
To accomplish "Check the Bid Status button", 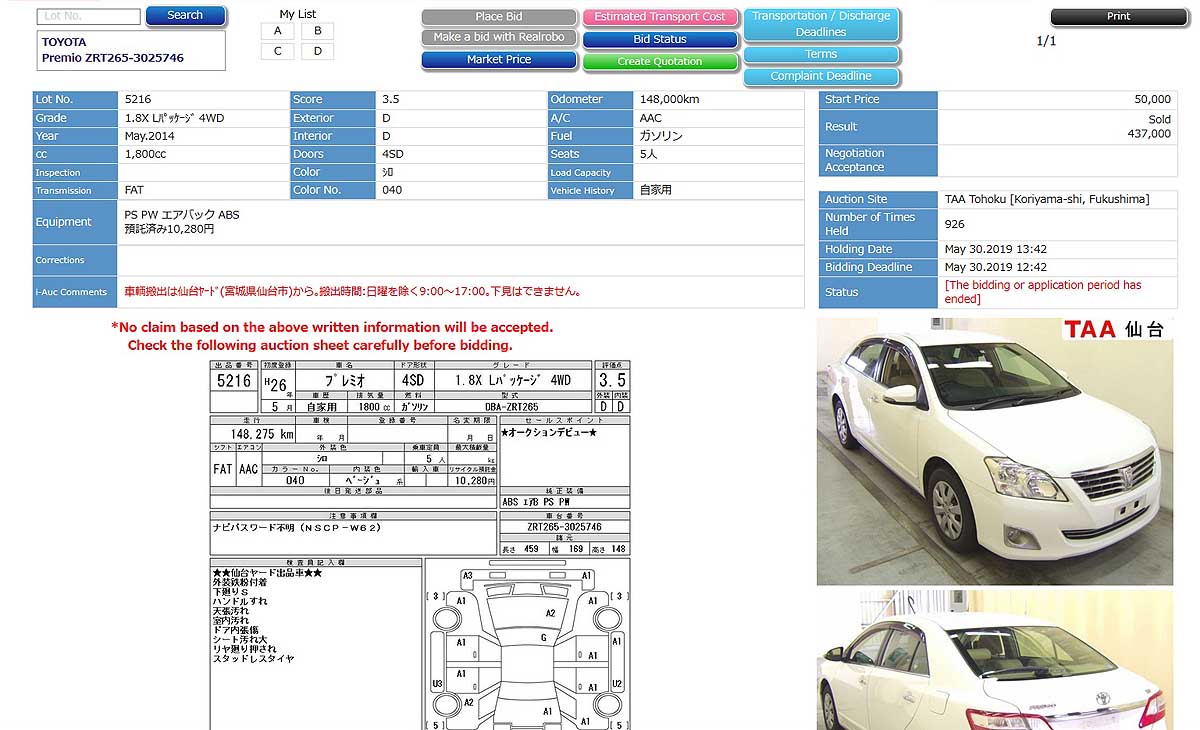I will click(660, 40).
